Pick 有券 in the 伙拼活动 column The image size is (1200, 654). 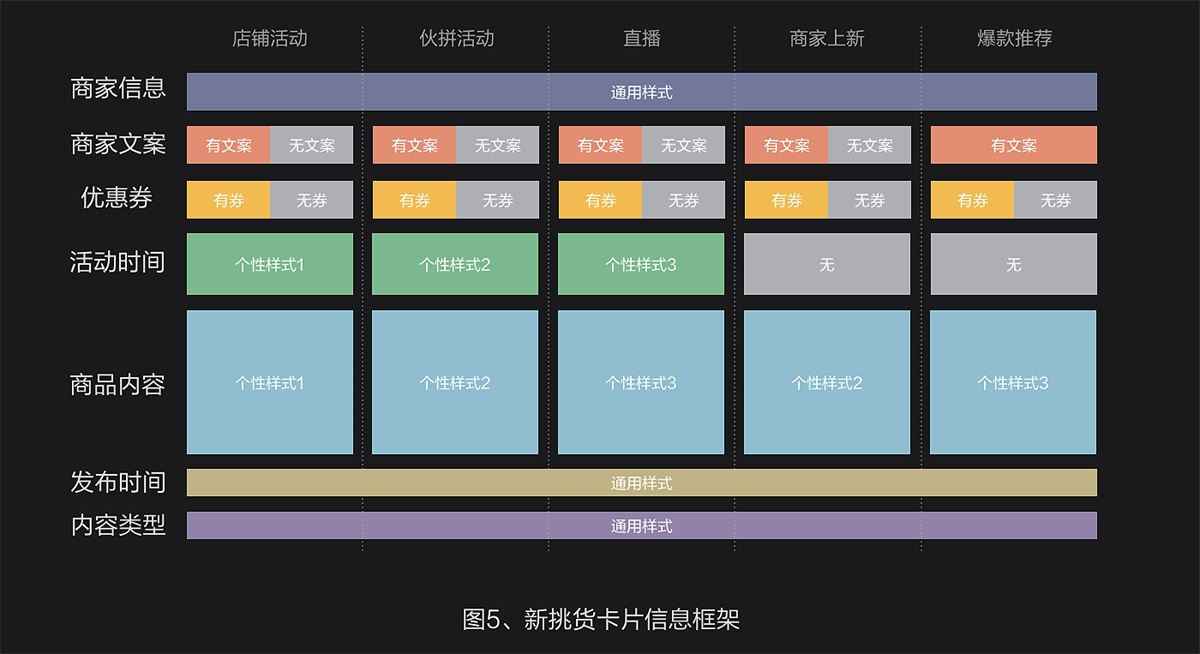pos(415,200)
